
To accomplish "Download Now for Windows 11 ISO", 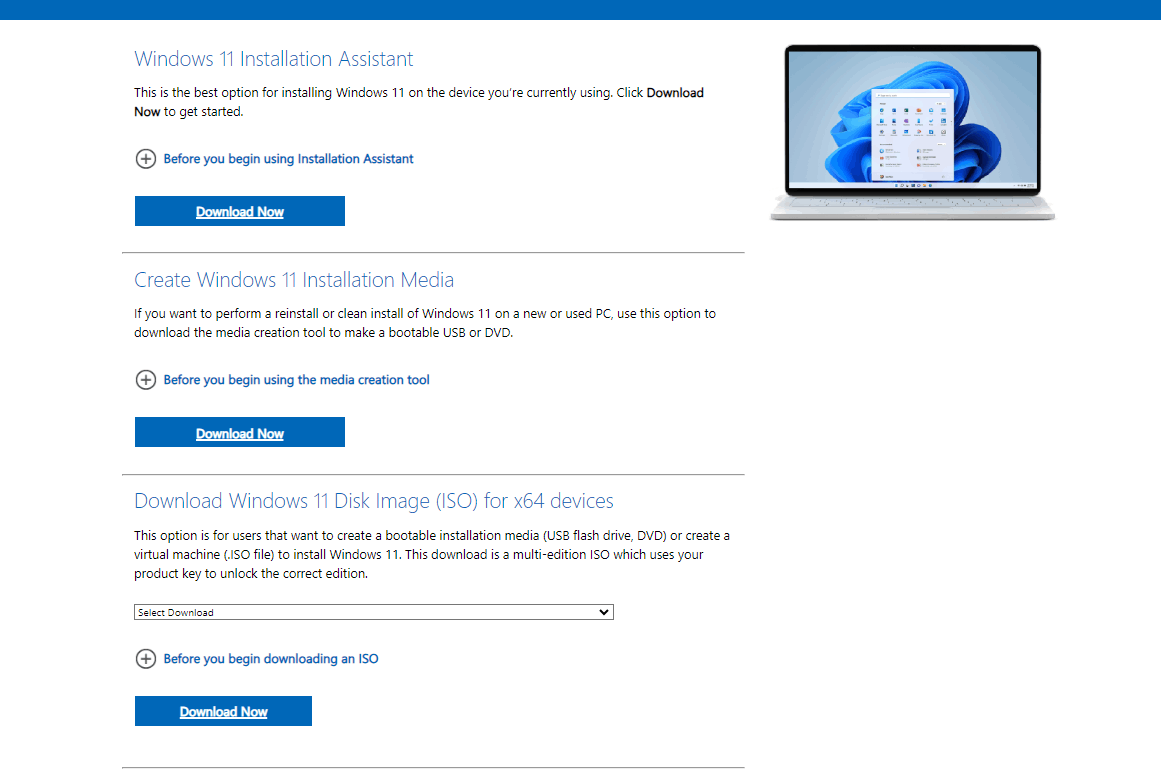I will [223, 711].
